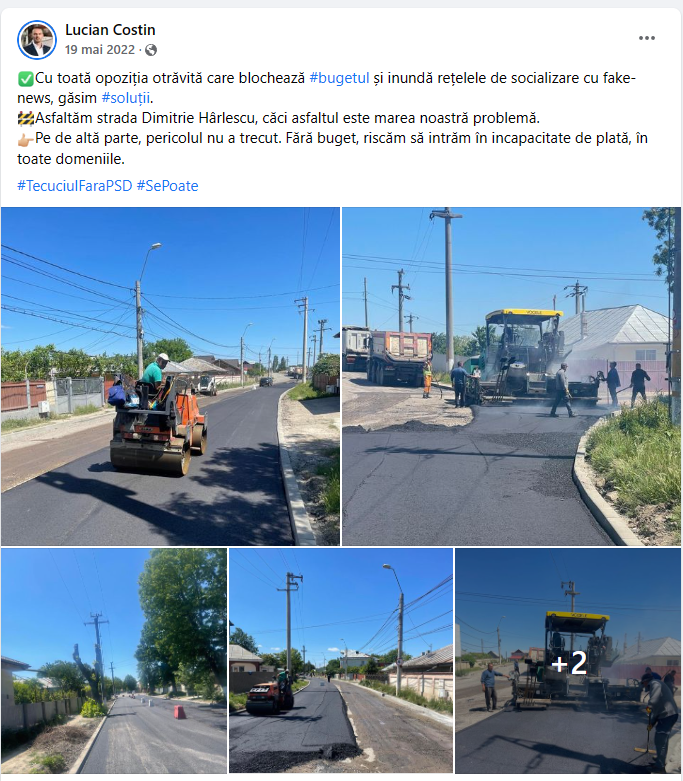Open Lucian Costin's profile picture

[36, 40]
